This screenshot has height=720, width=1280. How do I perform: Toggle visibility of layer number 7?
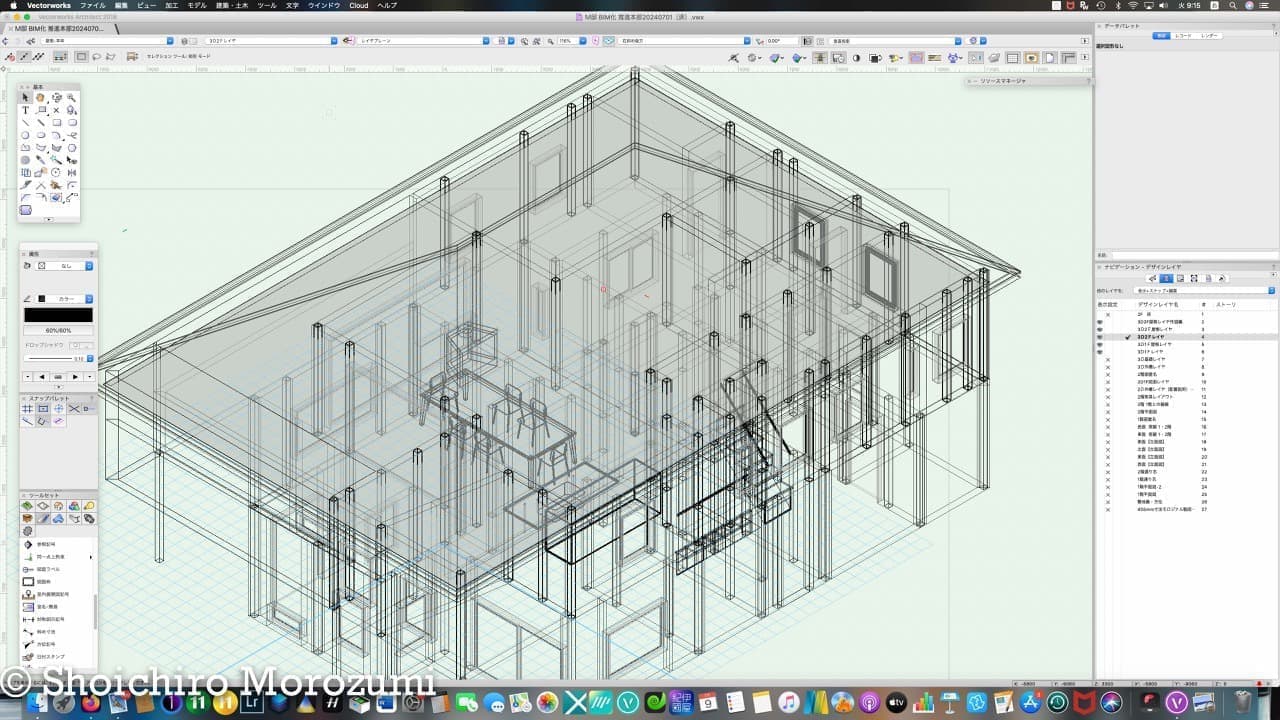point(1107,360)
